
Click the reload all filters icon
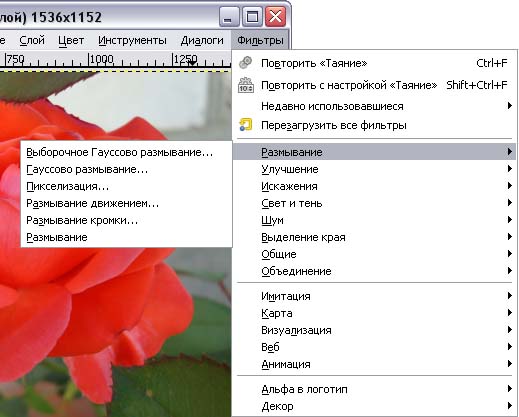[246, 125]
